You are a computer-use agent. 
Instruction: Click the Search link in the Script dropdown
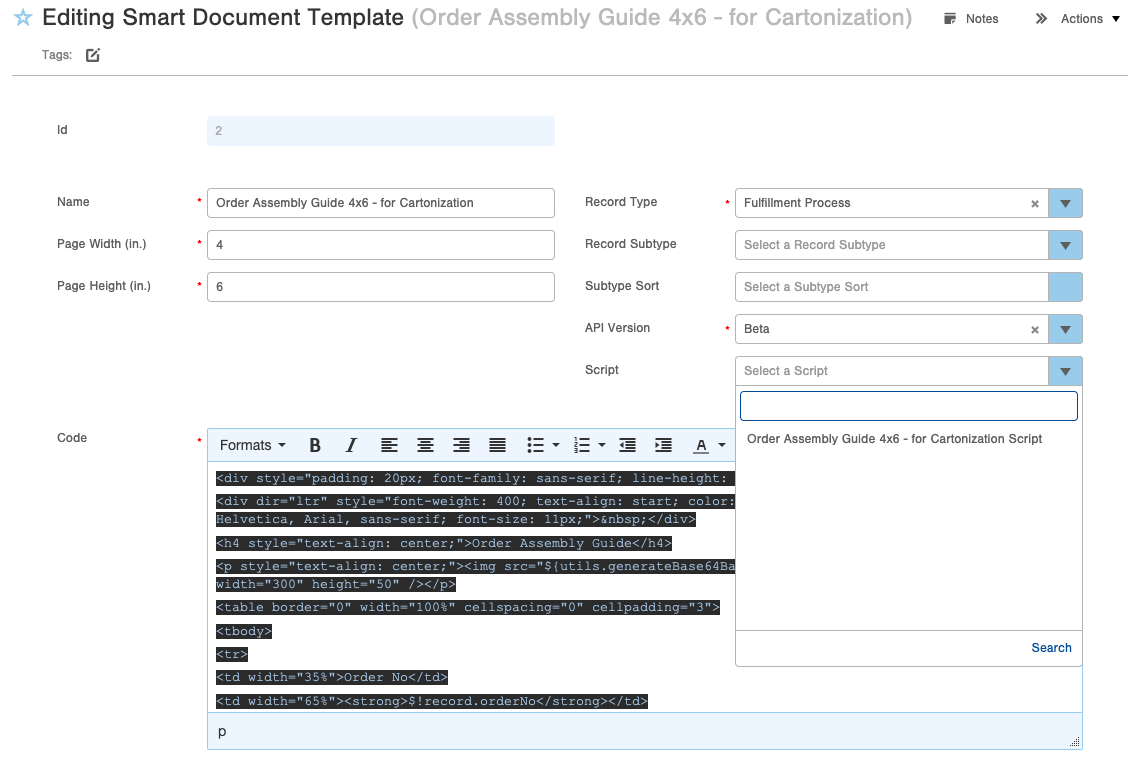coord(1051,647)
